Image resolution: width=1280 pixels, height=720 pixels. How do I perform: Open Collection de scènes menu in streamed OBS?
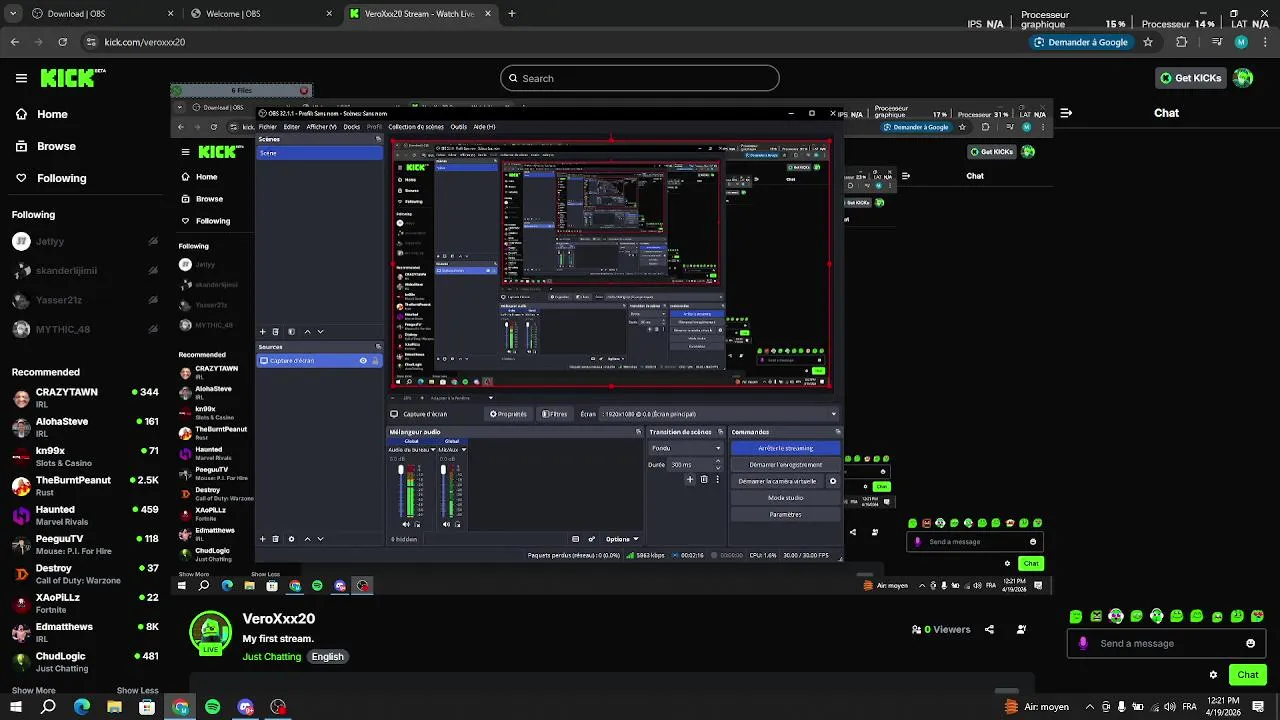coord(416,127)
